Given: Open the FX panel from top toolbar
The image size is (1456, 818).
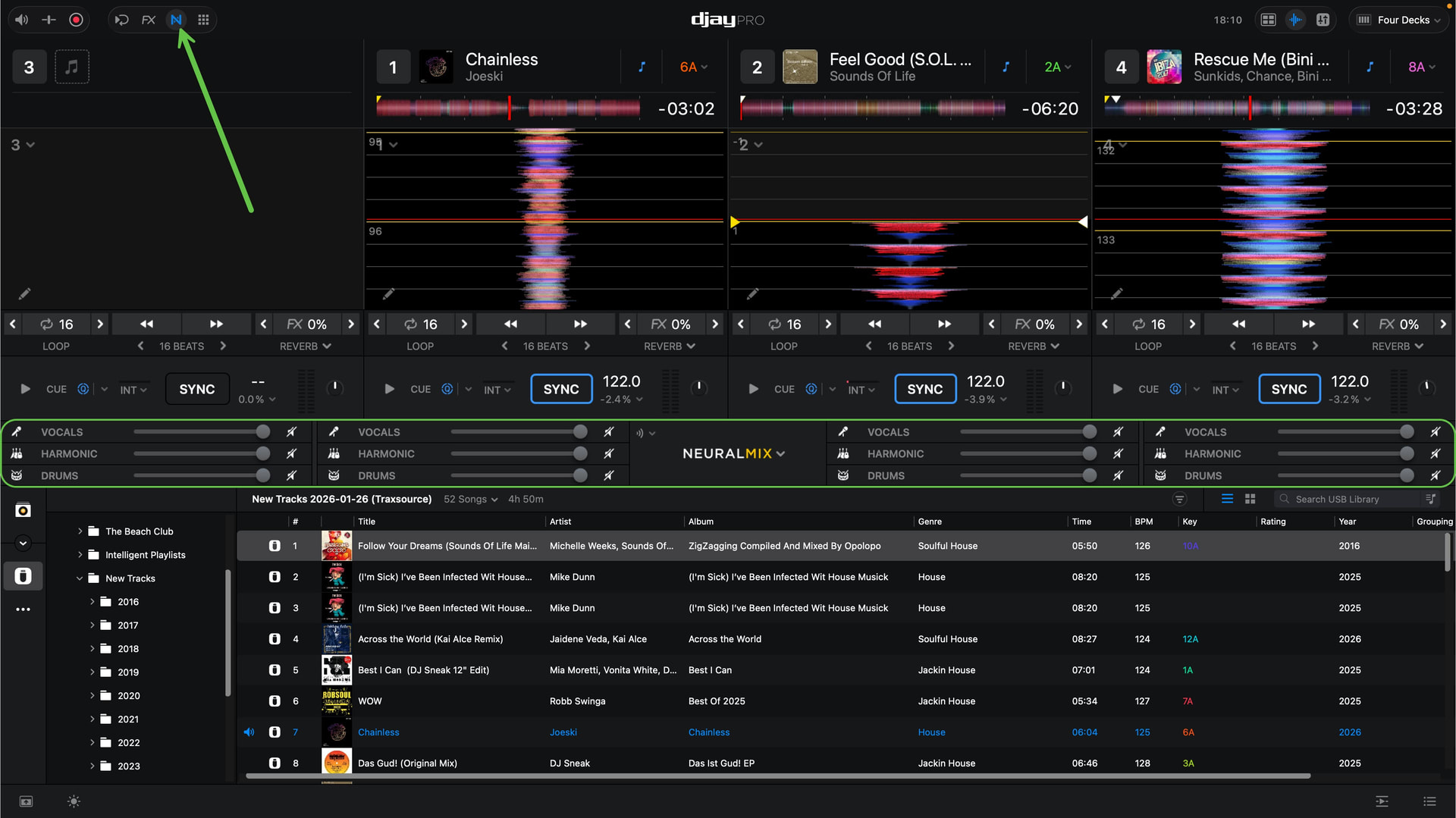Looking at the screenshot, I should click(x=149, y=20).
